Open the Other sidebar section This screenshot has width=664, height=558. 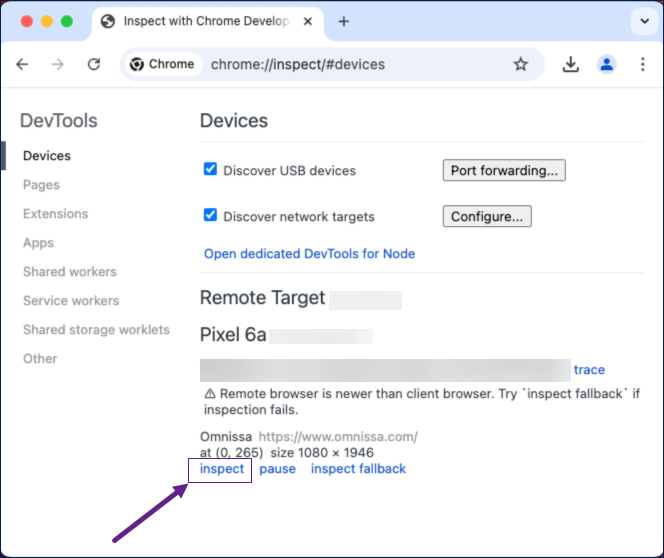tap(40, 359)
